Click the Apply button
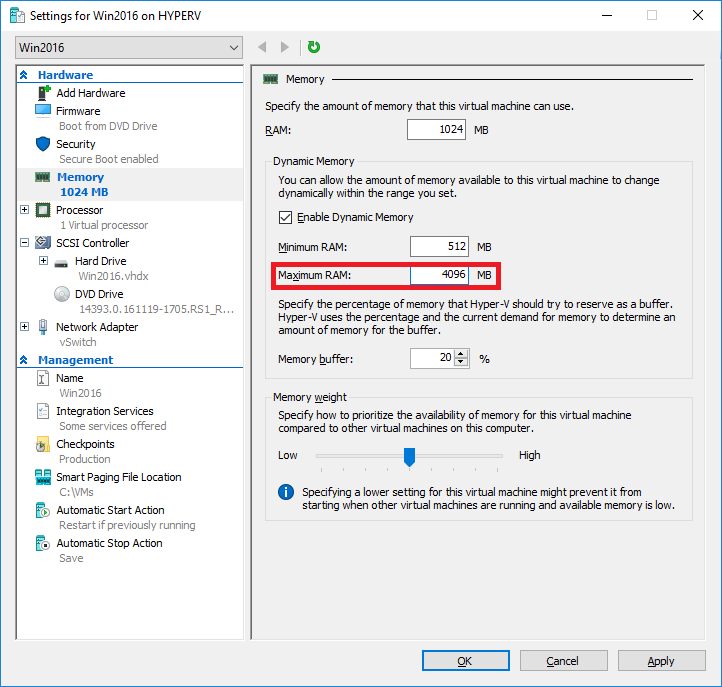Image resolution: width=722 pixels, height=687 pixels. point(662,661)
